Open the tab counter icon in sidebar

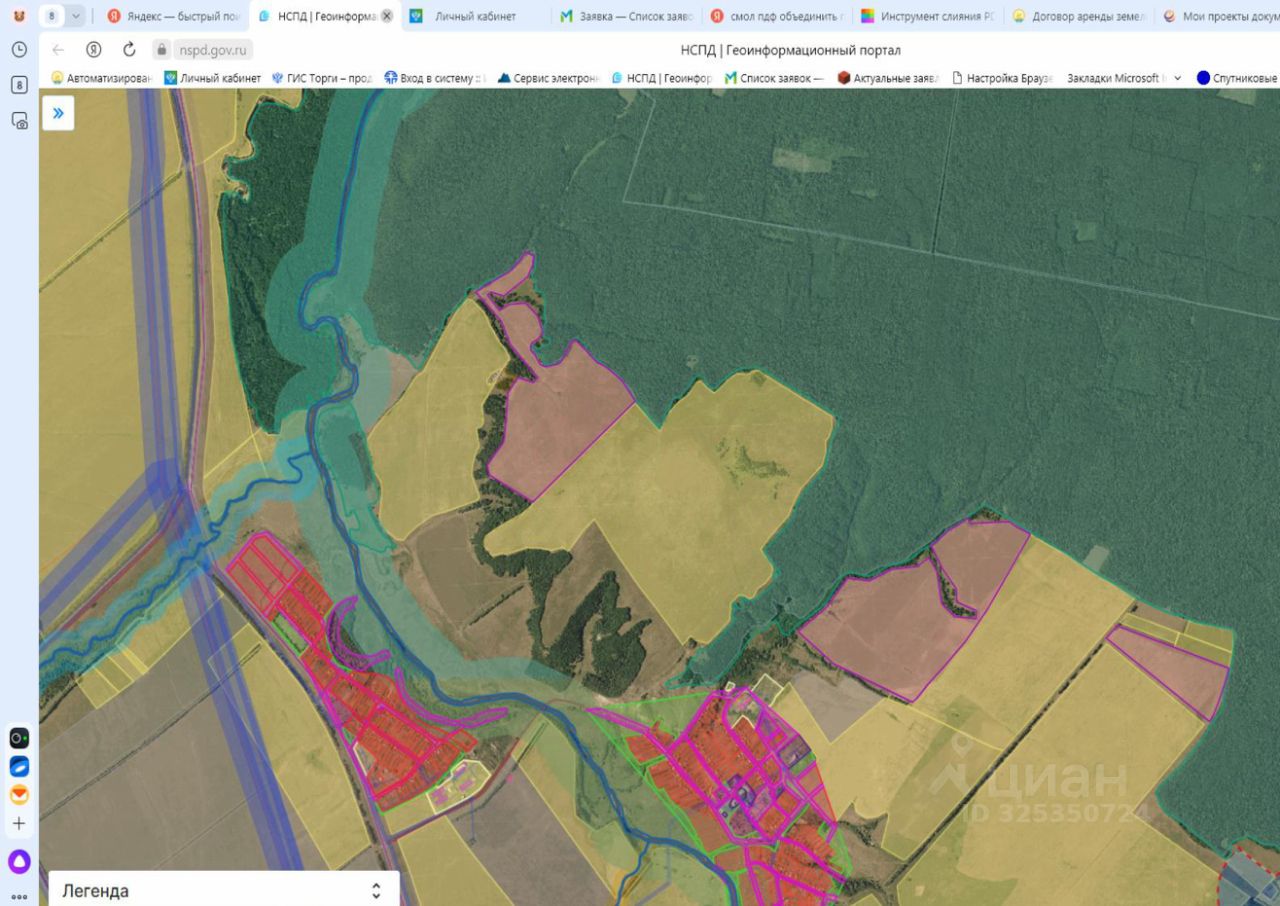[19, 85]
